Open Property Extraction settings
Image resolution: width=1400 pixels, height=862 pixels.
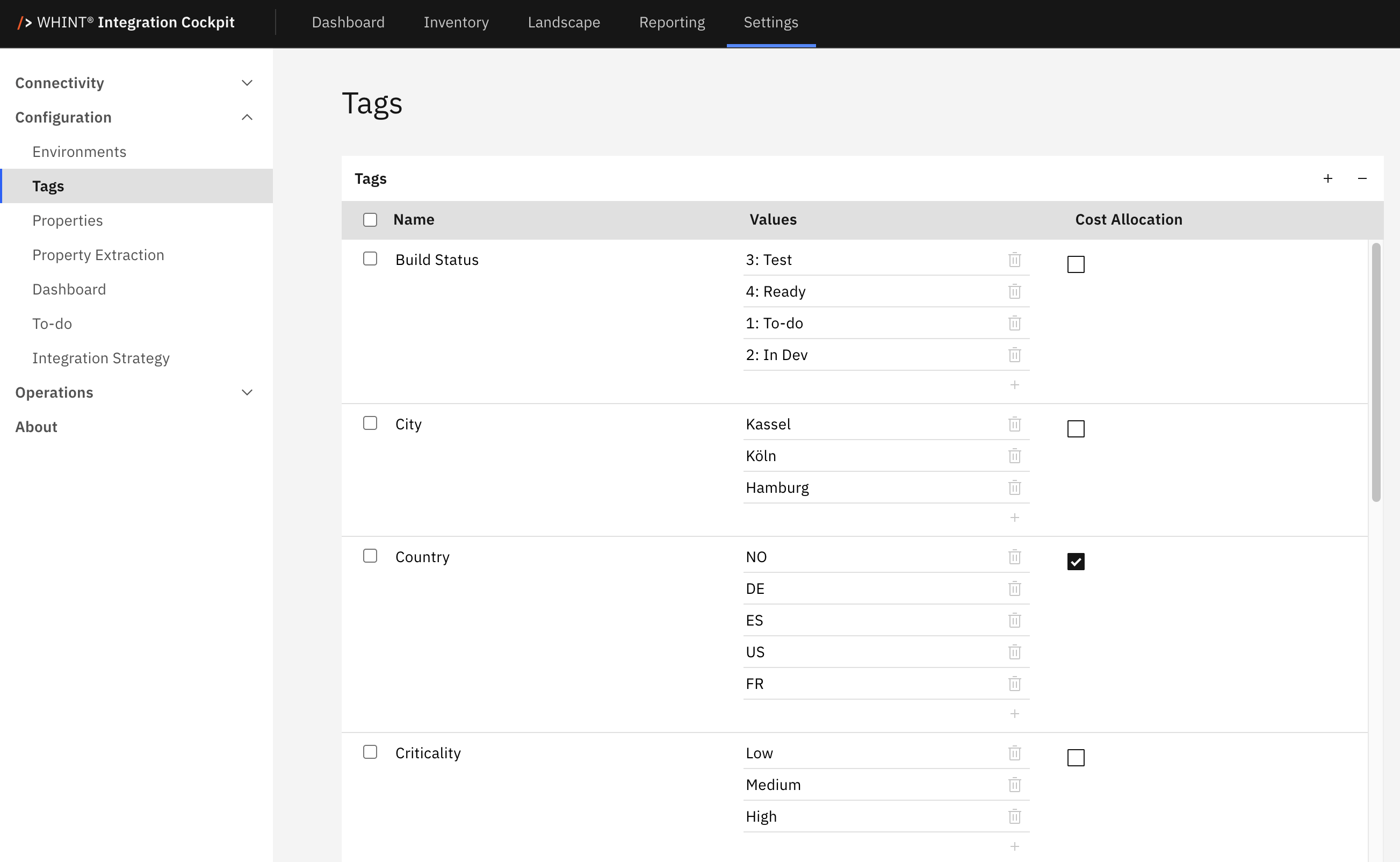tap(136, 255)
